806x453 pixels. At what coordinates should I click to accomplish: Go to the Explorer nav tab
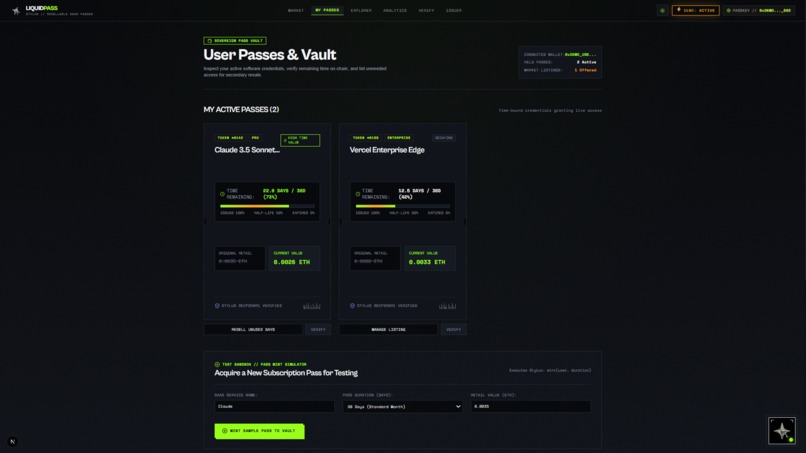tap(361, 10)
